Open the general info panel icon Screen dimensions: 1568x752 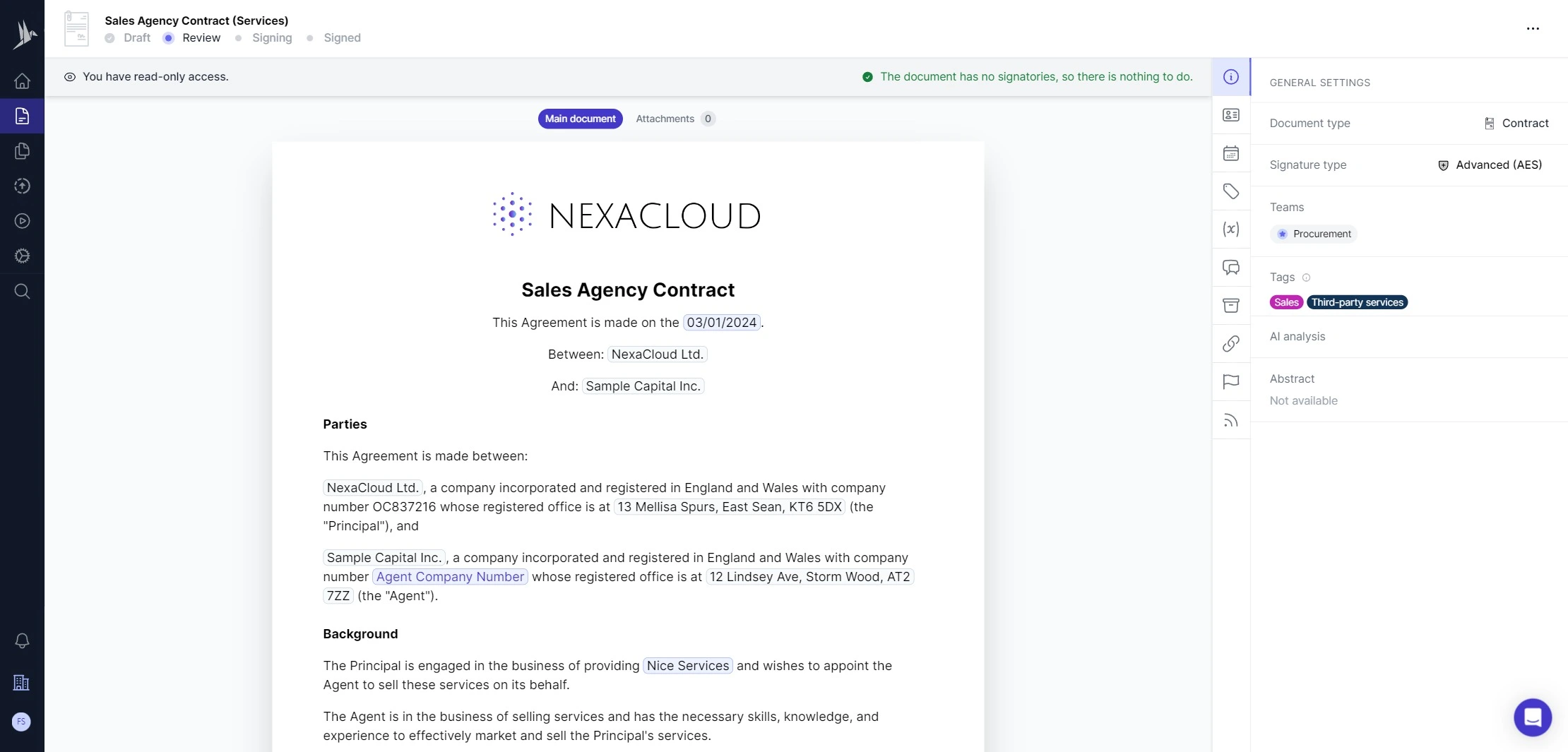tap(1231, 77)
